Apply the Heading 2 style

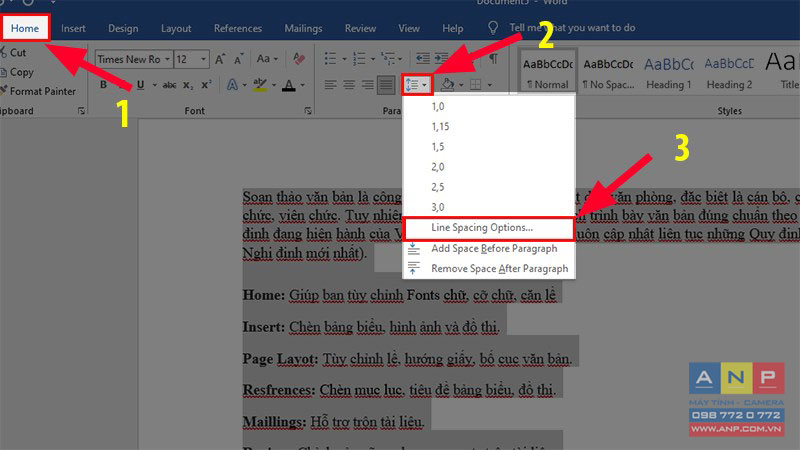[x=729, y=72]
